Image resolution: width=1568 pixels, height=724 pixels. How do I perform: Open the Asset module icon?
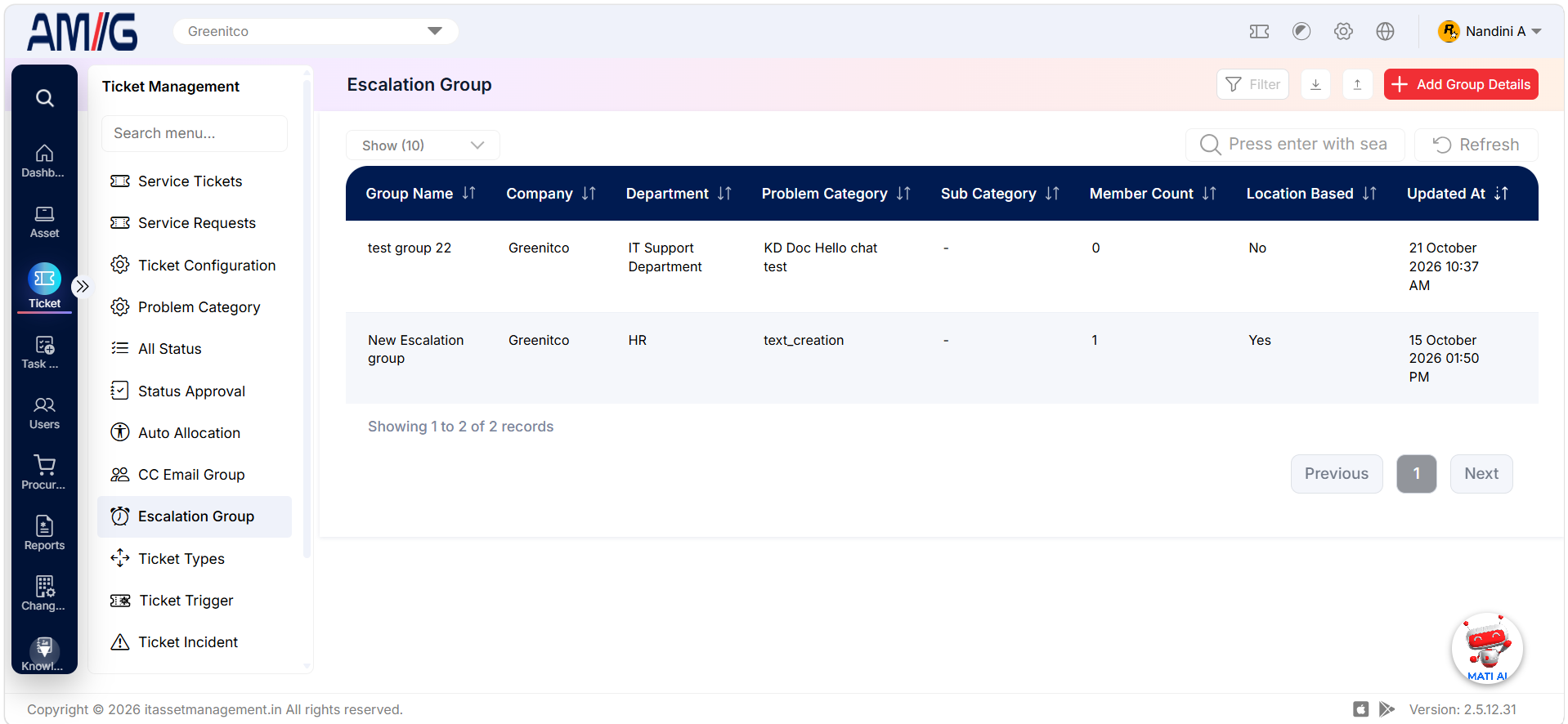[x=44, y=221]
